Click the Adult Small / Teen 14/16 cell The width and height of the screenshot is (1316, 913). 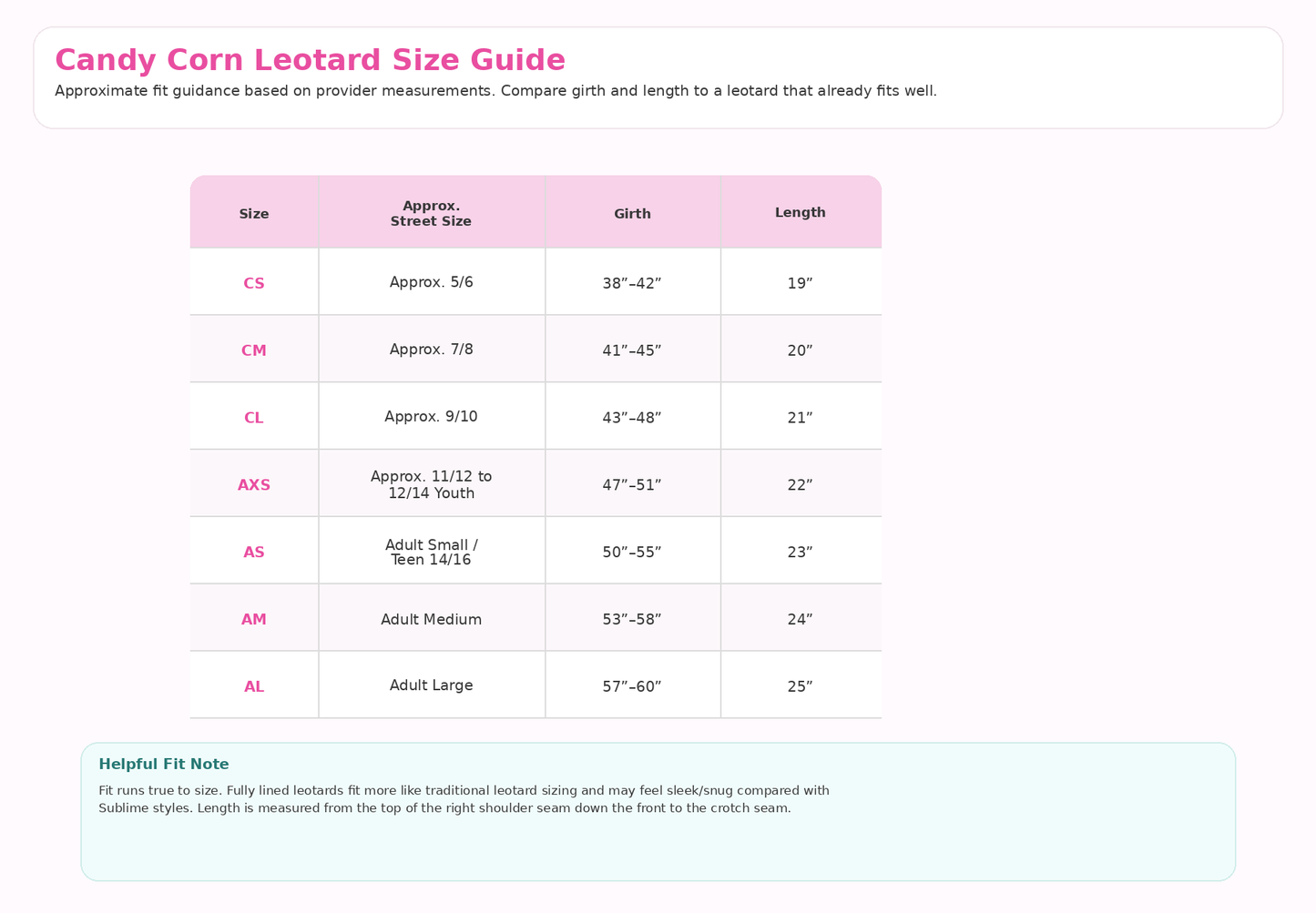point(432,553)
